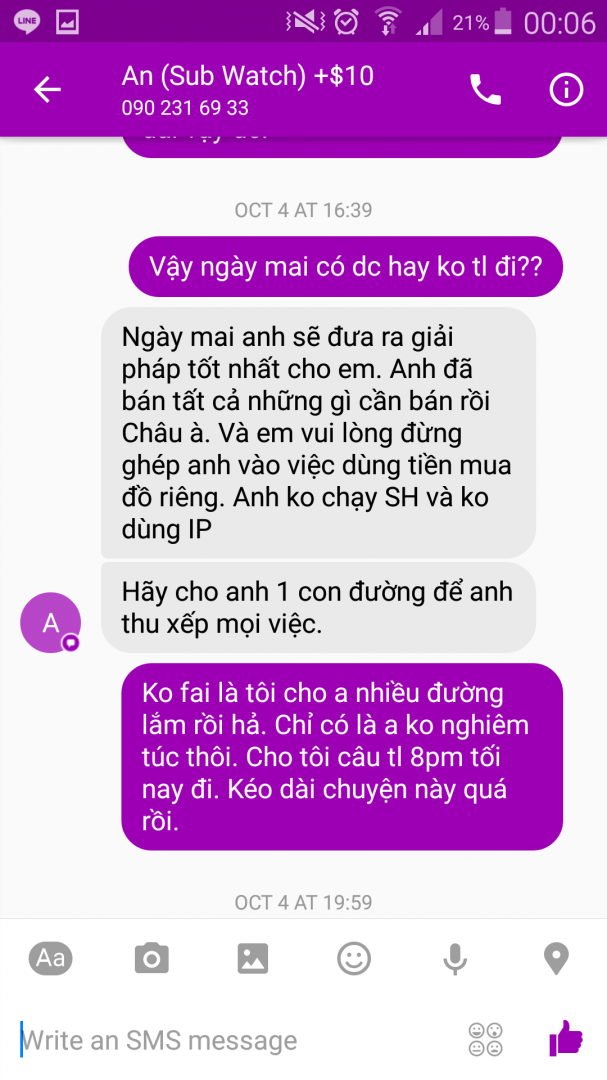
Task: Tap the back arrow in header
Action: click(48, 90)
